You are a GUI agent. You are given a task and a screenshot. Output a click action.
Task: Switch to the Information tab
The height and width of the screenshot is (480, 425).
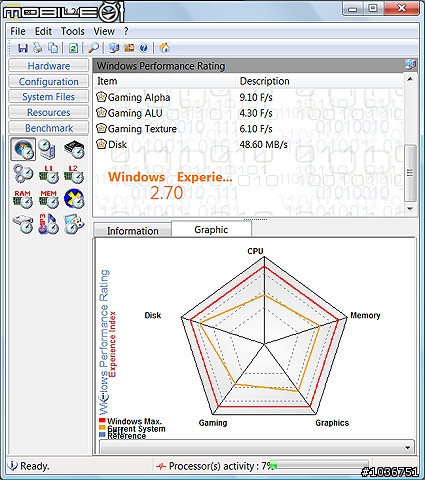click(x=133, y=231)
